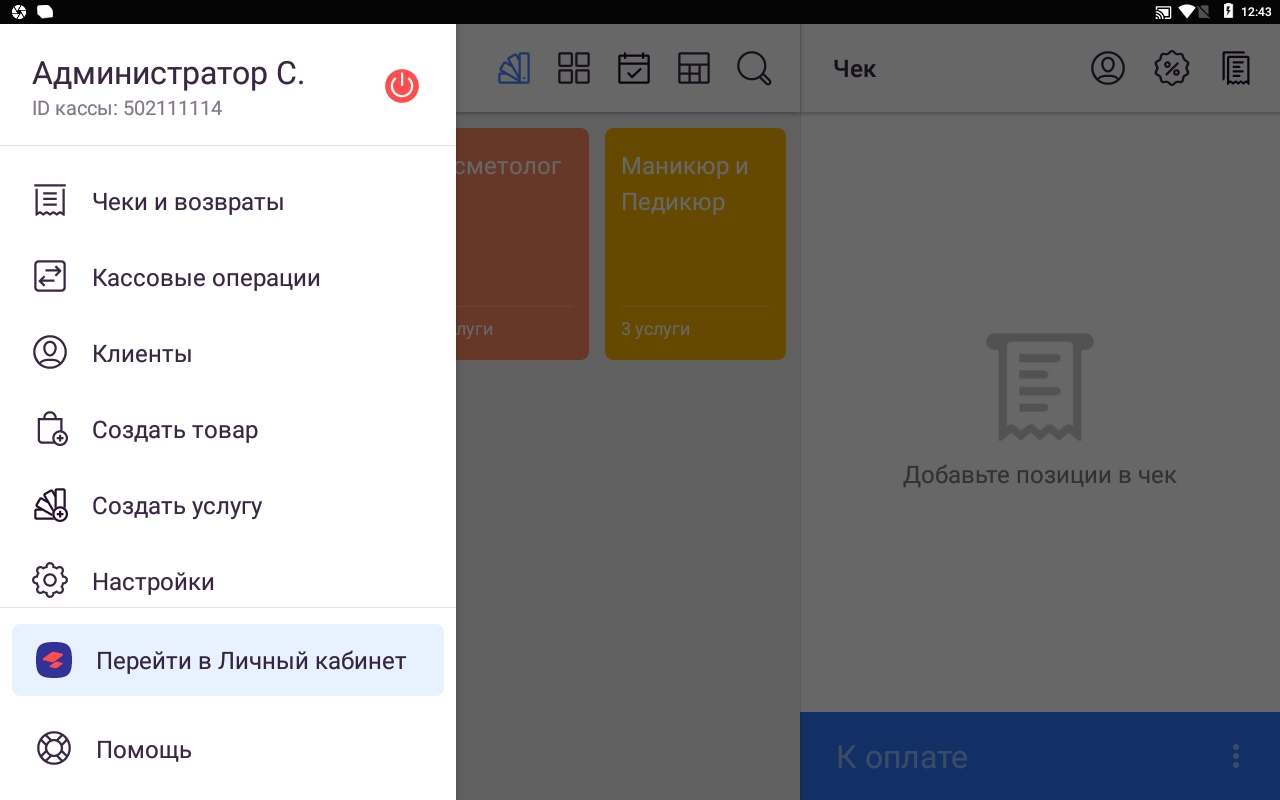Click the Чек panel title
This screenshot has height=800, width=1280.
(x=854, y=68)
